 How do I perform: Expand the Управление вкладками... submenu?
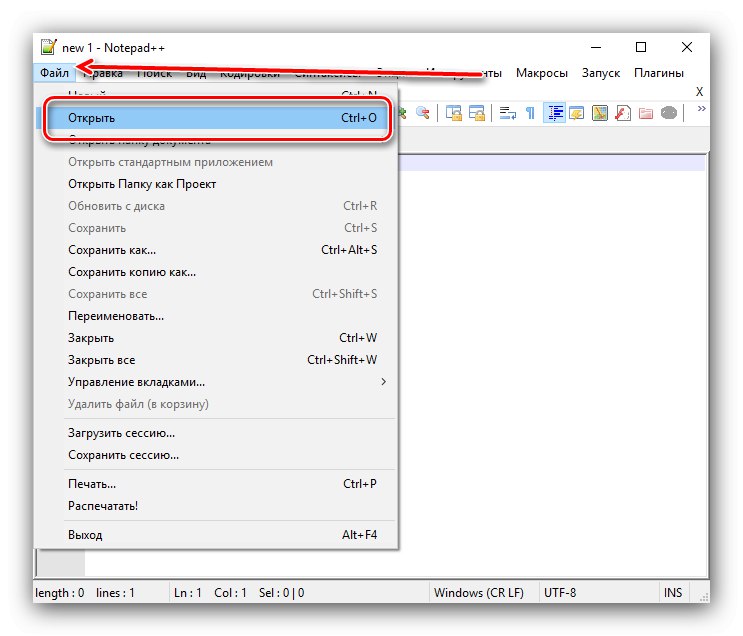[217, 382]
